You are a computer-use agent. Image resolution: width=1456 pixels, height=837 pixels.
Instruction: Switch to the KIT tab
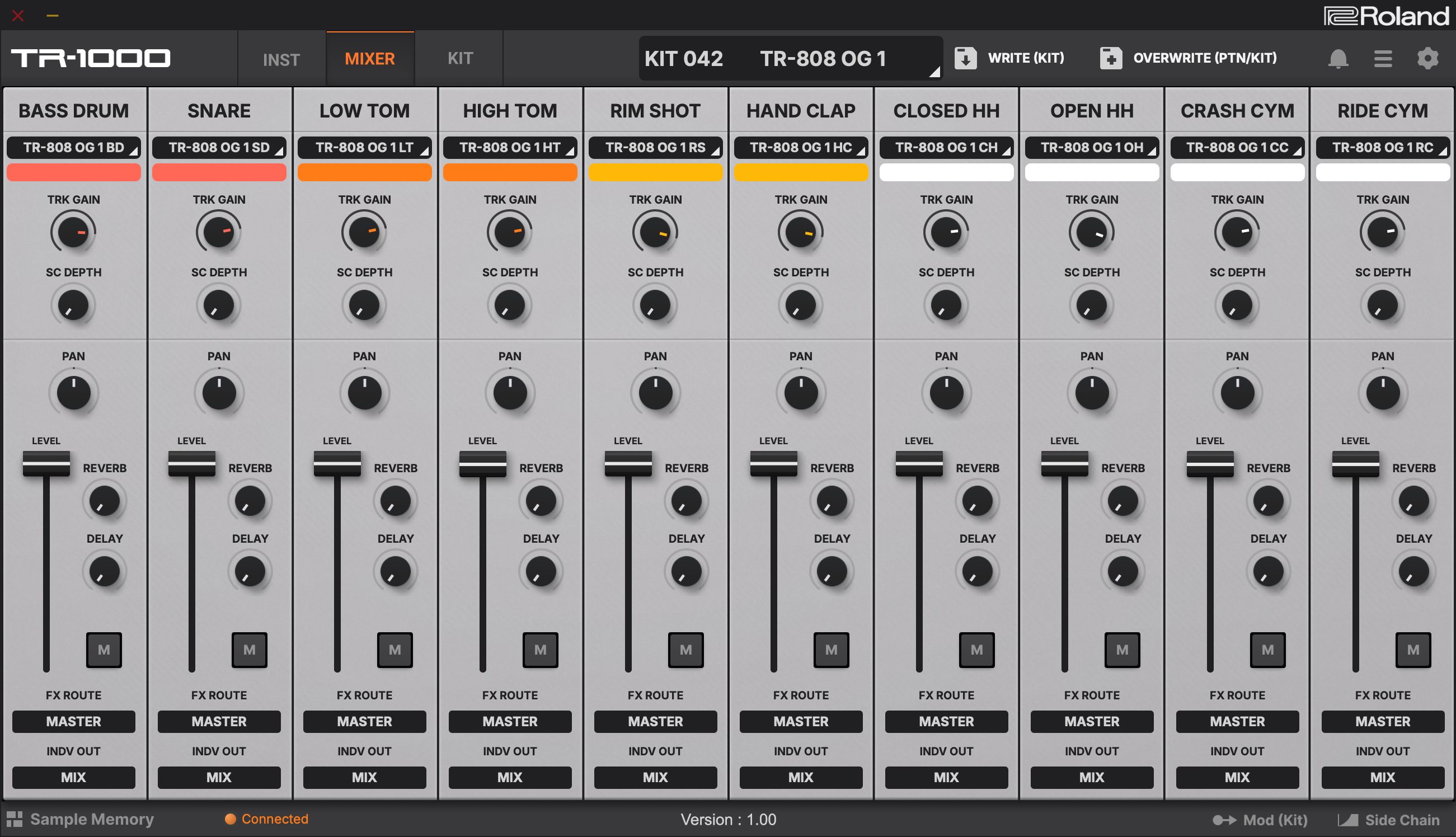pyautogui.click(x=460, y=58)
